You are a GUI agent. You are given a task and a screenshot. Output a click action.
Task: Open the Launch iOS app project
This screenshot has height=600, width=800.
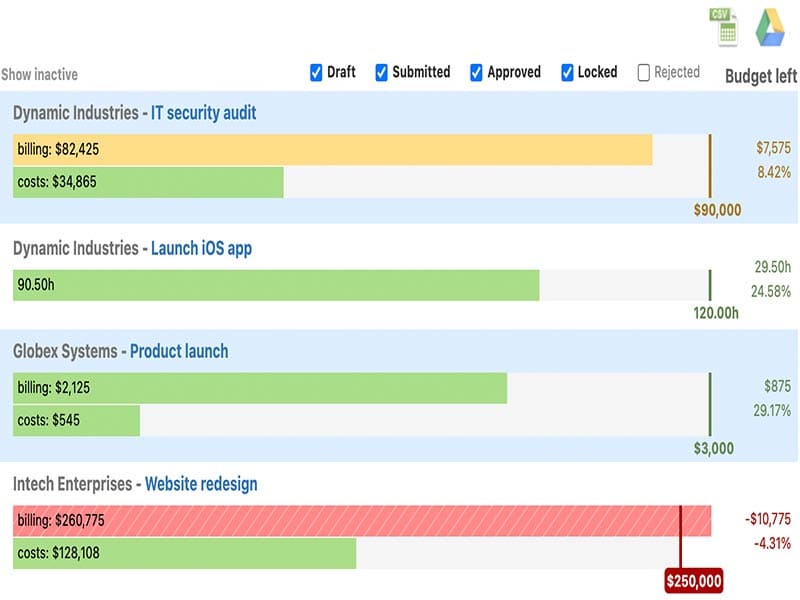201,249
